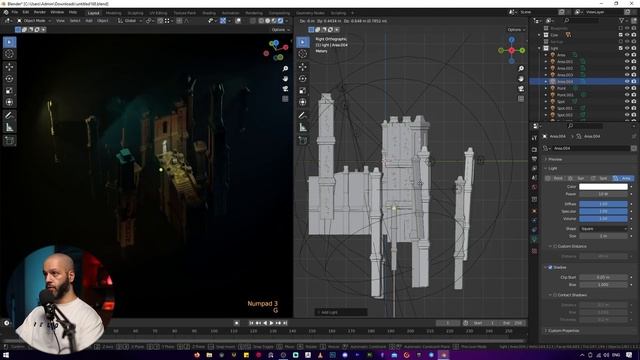Click Zoom icon in left viewport
Screen dimensions: 640x360
tap(285, 69)
